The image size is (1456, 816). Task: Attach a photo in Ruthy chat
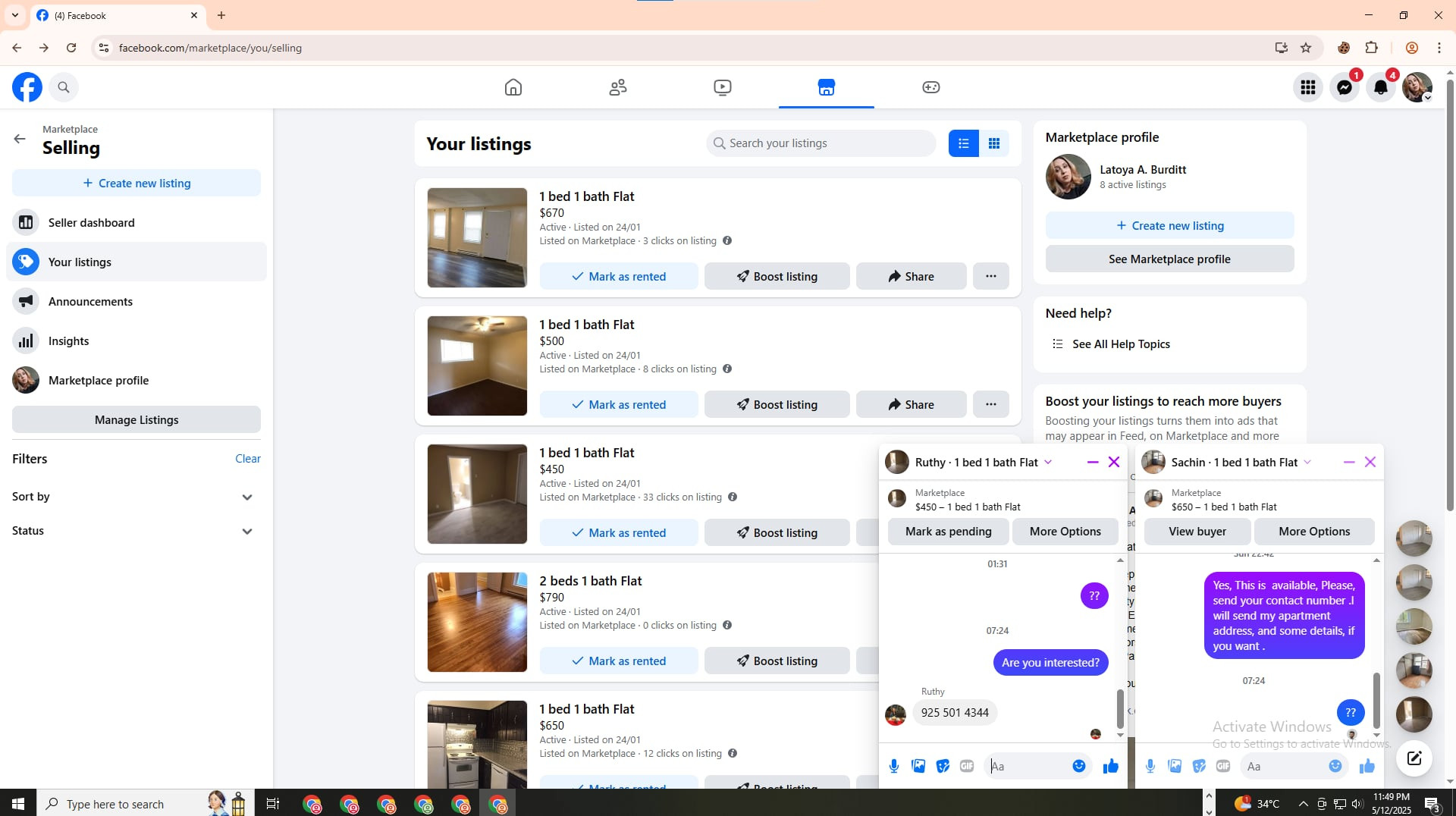(x=918, y=766)
